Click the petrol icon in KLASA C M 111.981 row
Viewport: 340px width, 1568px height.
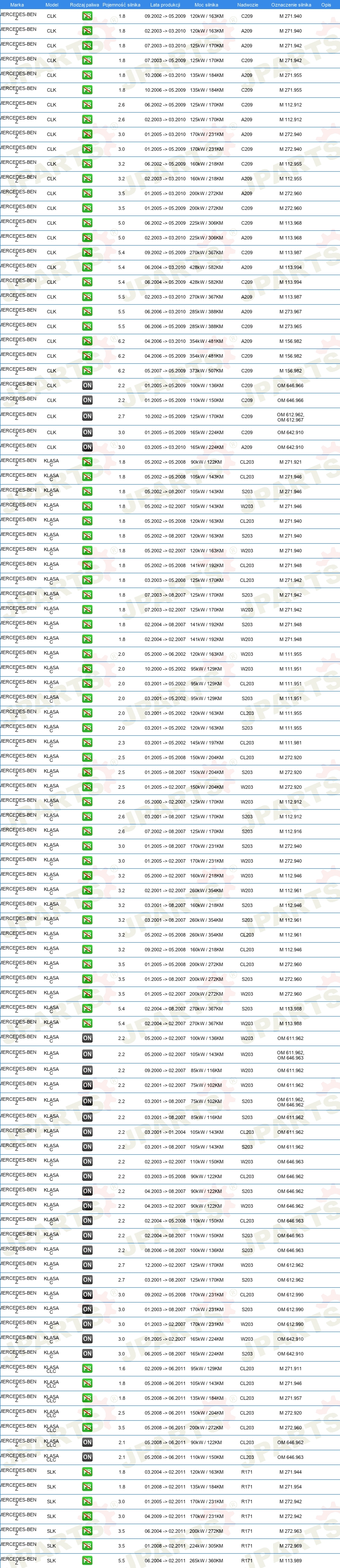[x=87, y=743]
